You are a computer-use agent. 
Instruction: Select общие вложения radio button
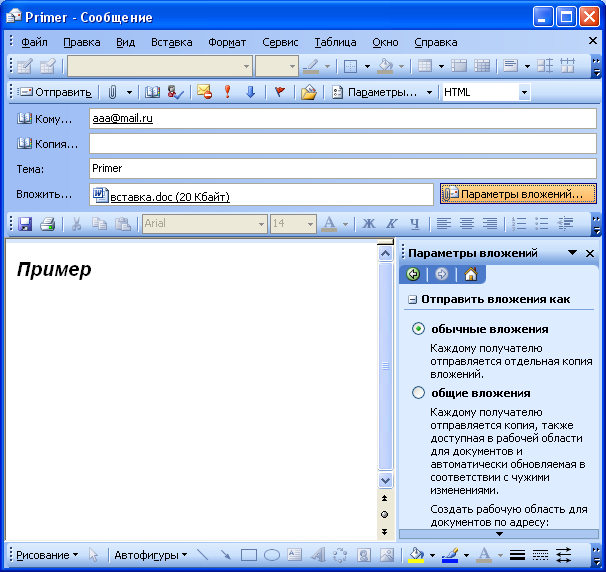(x=418, y=393)
